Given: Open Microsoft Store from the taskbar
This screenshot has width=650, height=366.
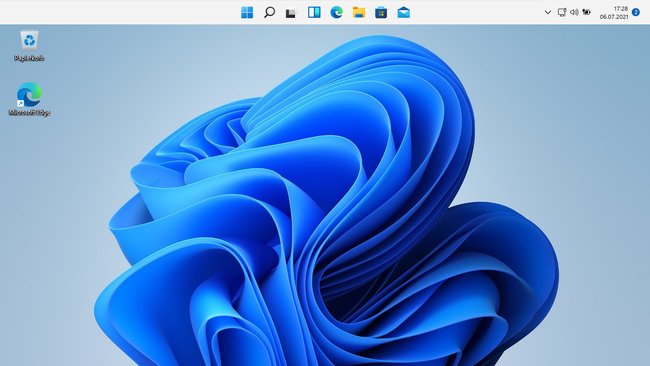Looking at the screenshot, I should pos(381,12).
